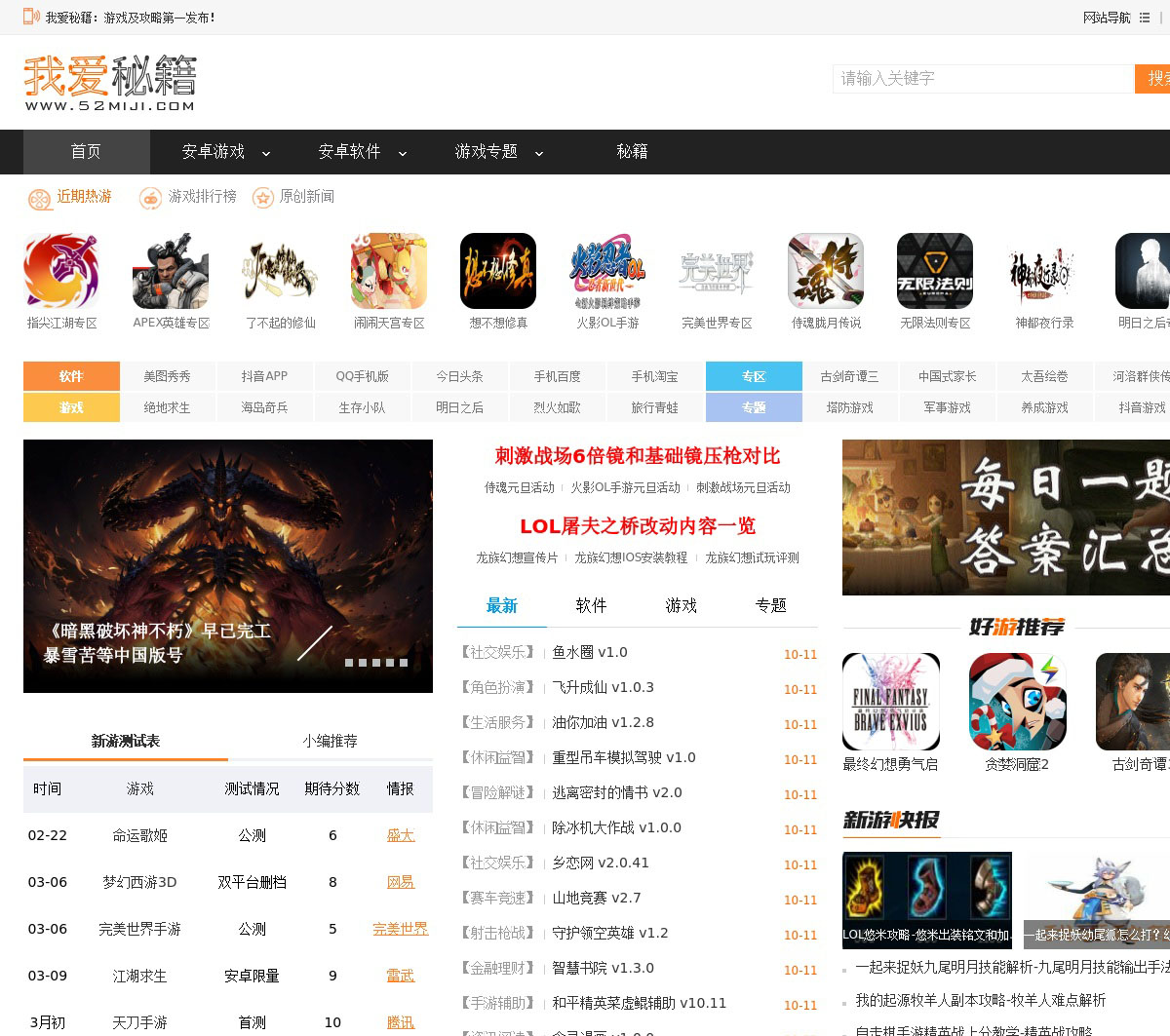Screen dimensions: 1170x1036
Task: Open list entry 重型吊车模拟驾驶 v1.0
Action: (x=624, y=757)
